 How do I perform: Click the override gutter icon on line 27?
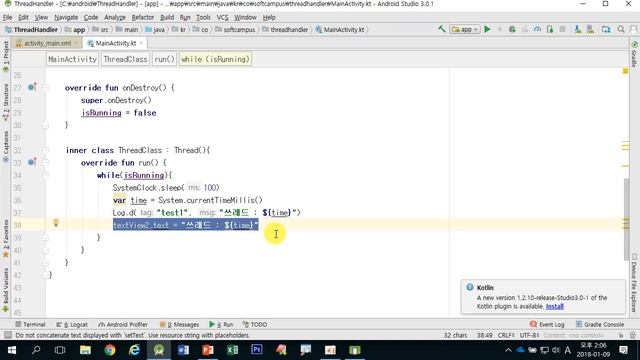point(32,87)
